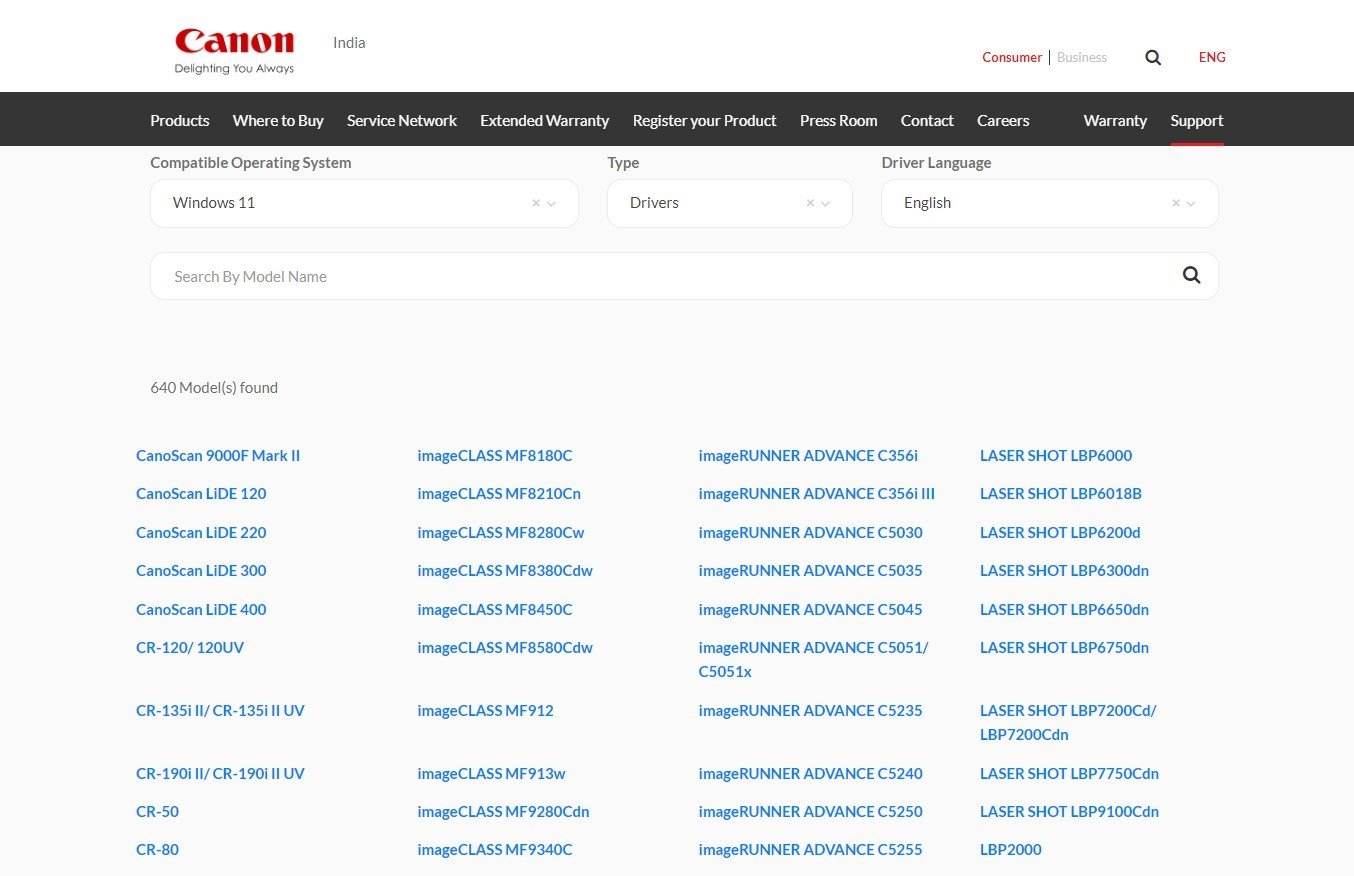Select imageCLASS MF8580Cdw
The width and height of the screenshot is (1354, 876).
[505, 647]
